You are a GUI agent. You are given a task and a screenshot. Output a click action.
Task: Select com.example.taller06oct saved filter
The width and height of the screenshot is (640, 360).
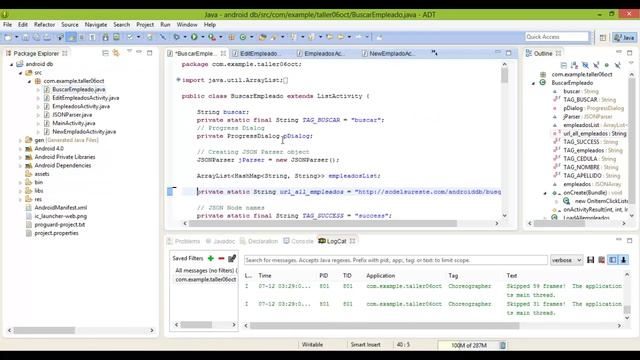click(x=206, y=280)
